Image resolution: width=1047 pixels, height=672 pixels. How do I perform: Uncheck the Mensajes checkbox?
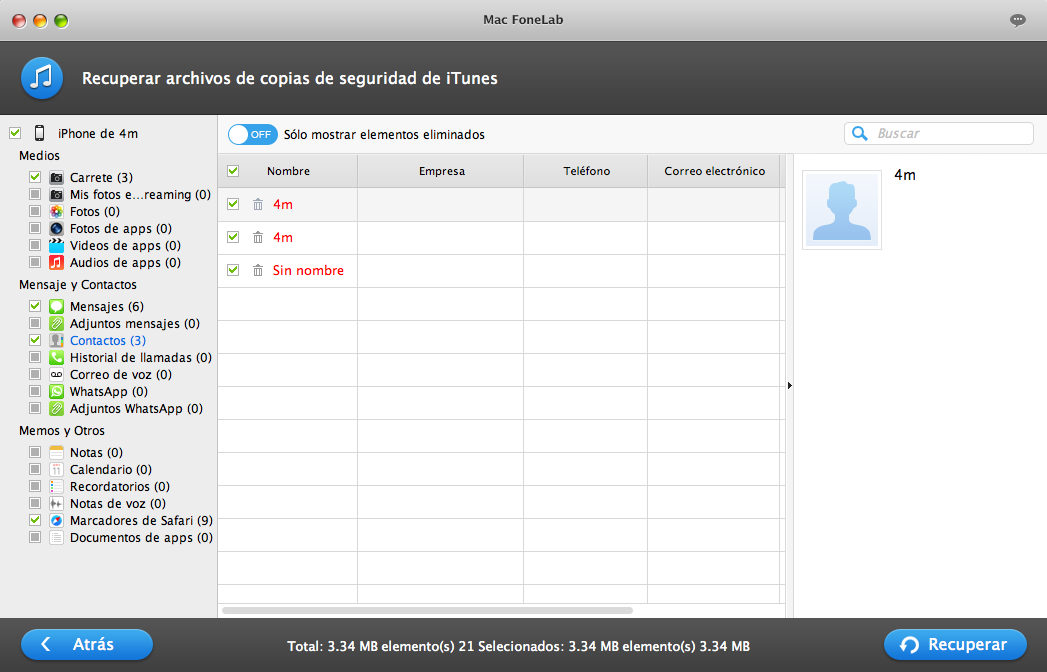pos(35,306)
